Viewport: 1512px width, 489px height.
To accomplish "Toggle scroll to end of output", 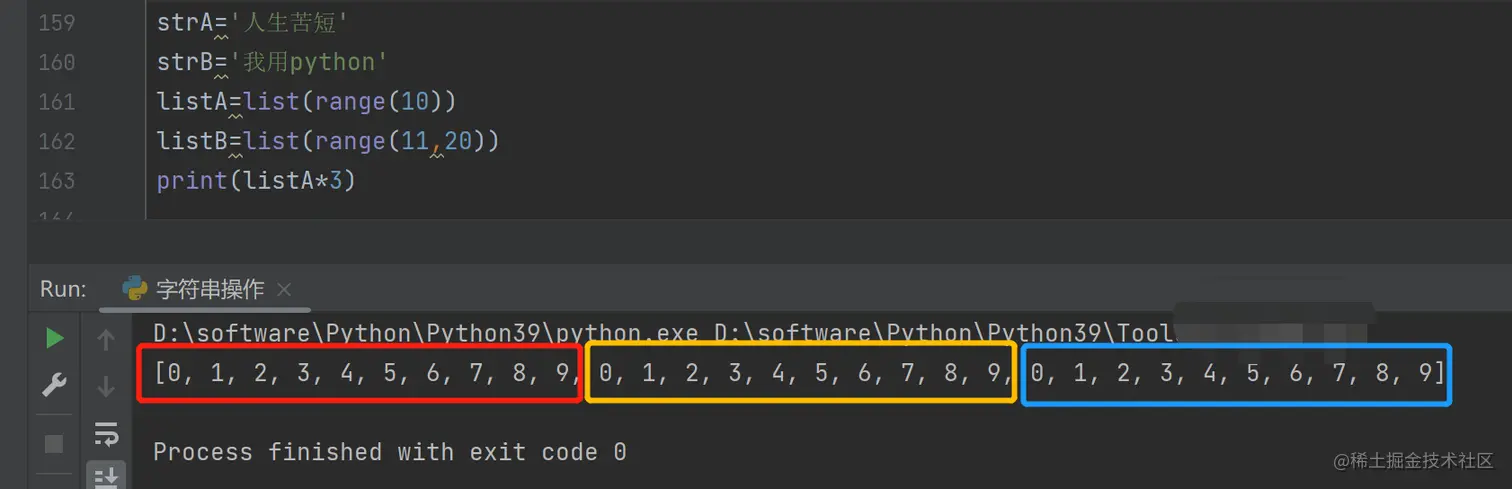I will point(106,477).
